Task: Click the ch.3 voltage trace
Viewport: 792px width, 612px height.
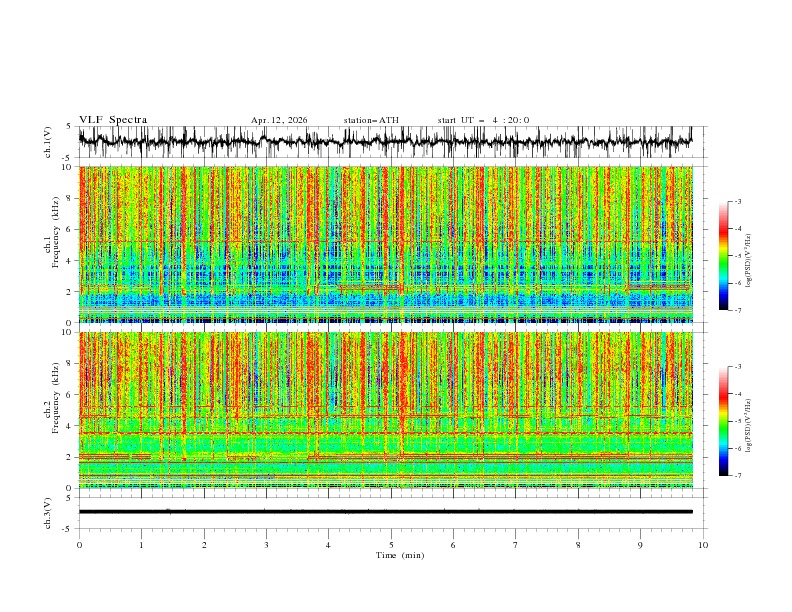Action: tap(385, 512)
